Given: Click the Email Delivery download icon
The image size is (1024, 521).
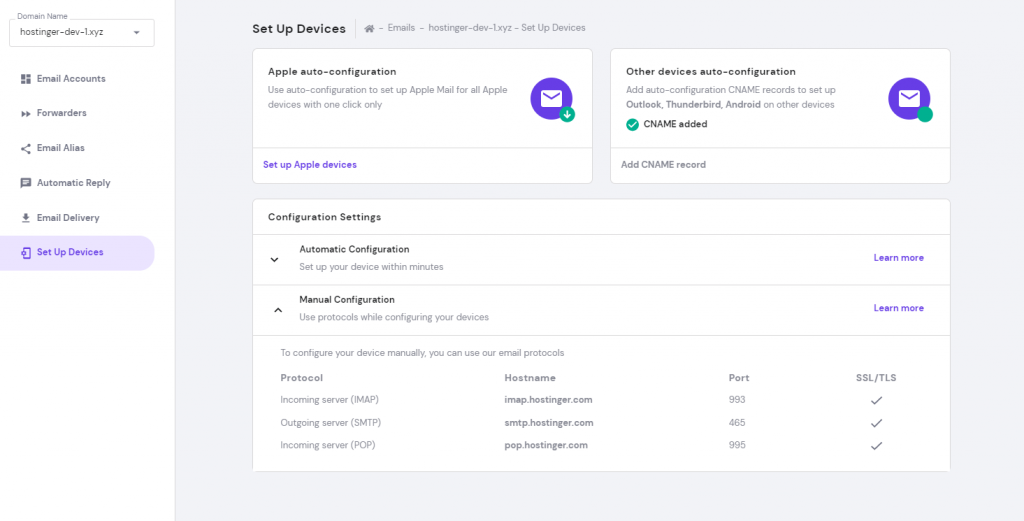Looking at the screenshot, I should tap(26, 218).
